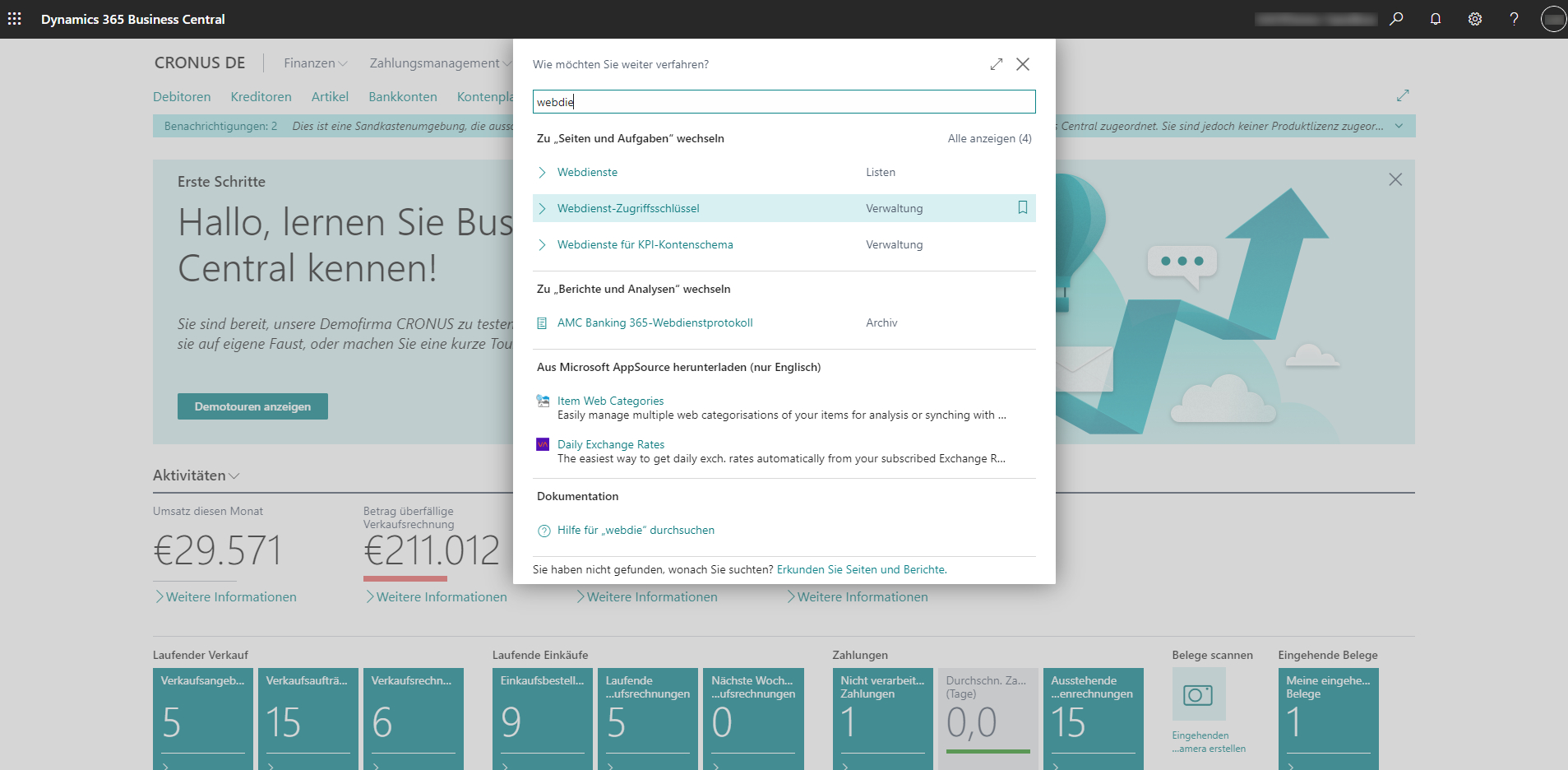Open Item Web Categories AppSource link

(610, 401)
